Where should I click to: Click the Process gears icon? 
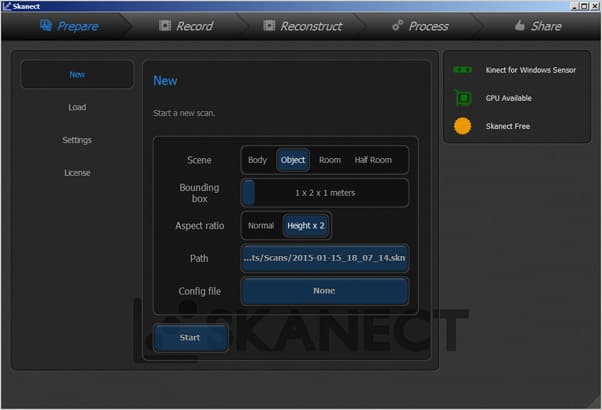click(397, 25)
